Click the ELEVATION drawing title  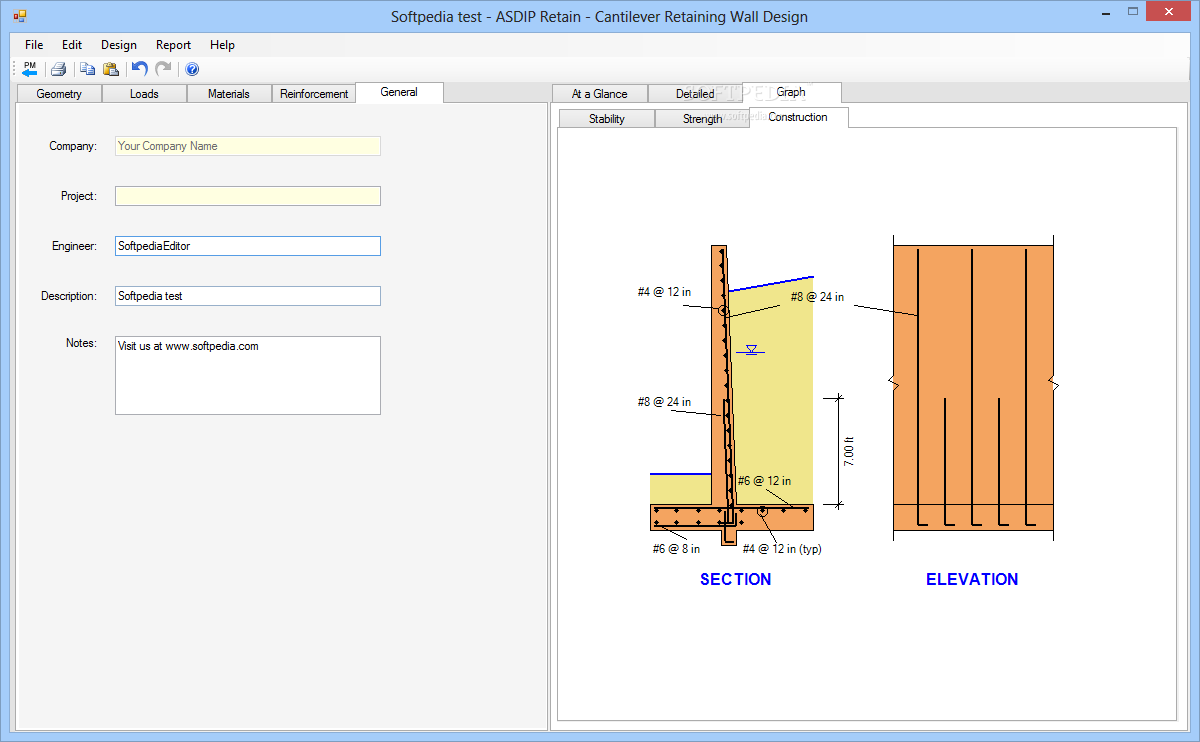pos(972,579)
